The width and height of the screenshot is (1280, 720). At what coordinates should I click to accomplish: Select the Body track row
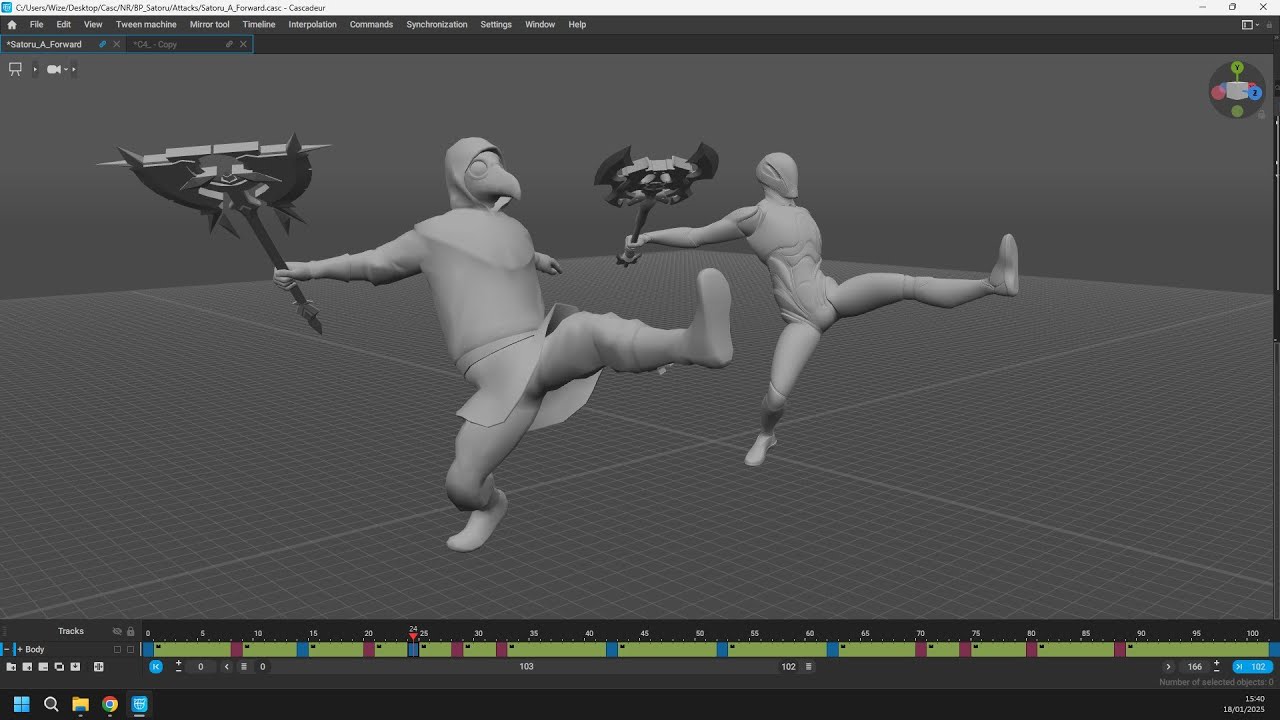[x=70, y=650]
